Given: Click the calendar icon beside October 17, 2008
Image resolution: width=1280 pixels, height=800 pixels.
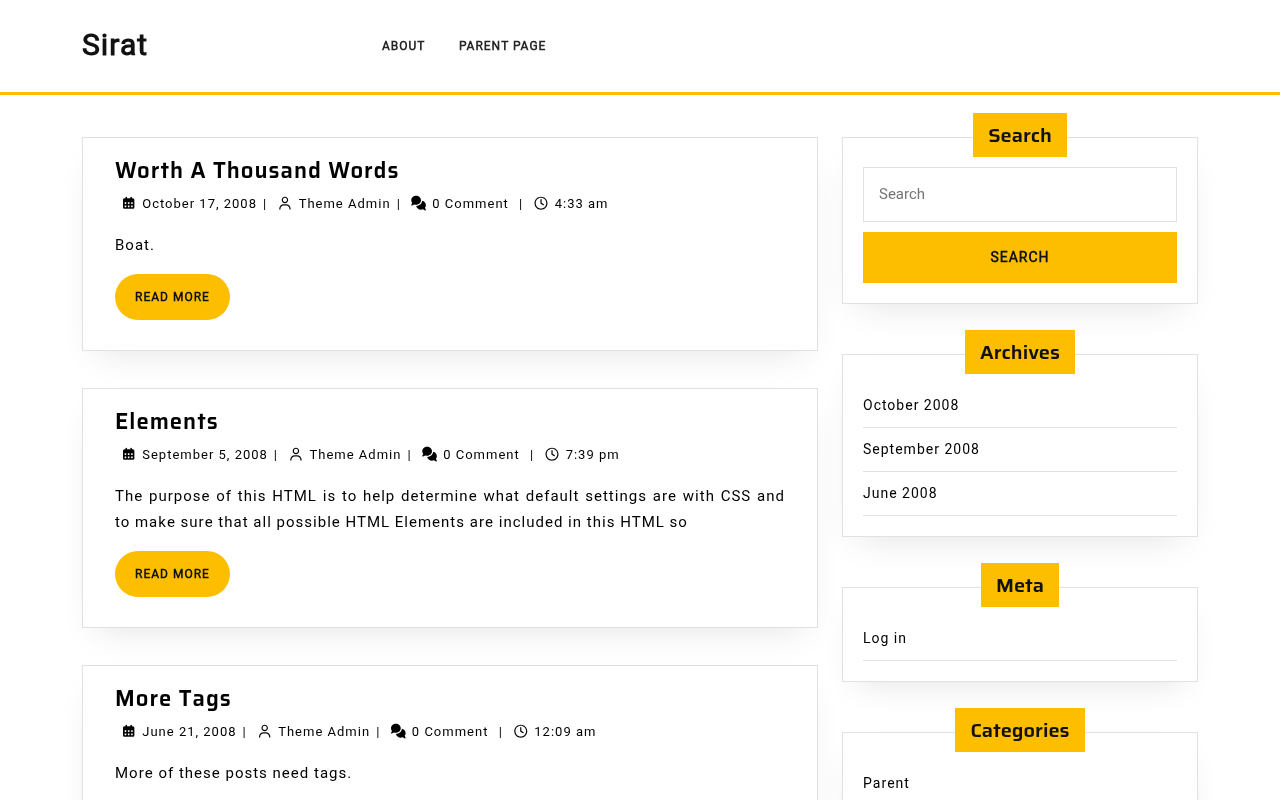Looking at the screenshot, I should point(129,204).
